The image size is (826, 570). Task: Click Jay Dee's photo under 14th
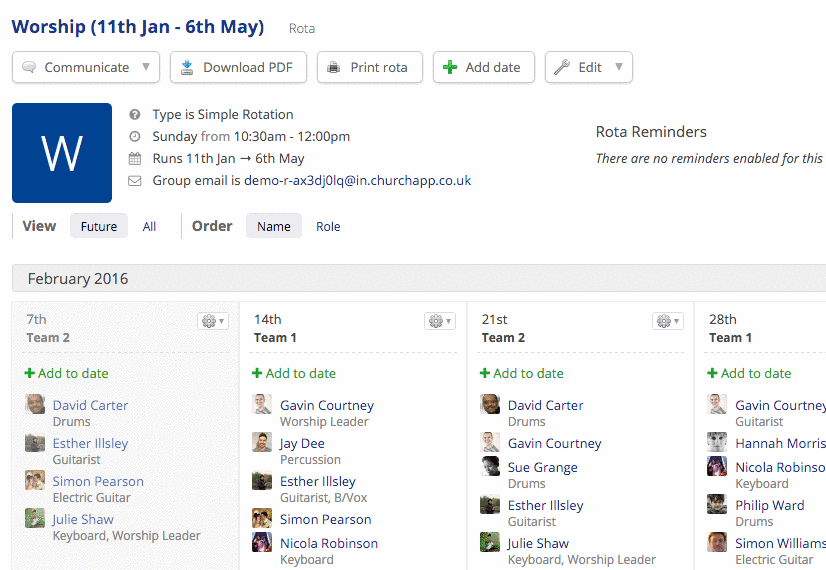(x=262, y=443)
